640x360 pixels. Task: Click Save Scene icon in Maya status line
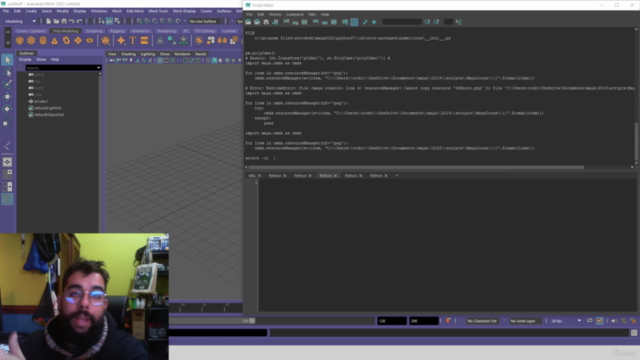coord(64,21)
